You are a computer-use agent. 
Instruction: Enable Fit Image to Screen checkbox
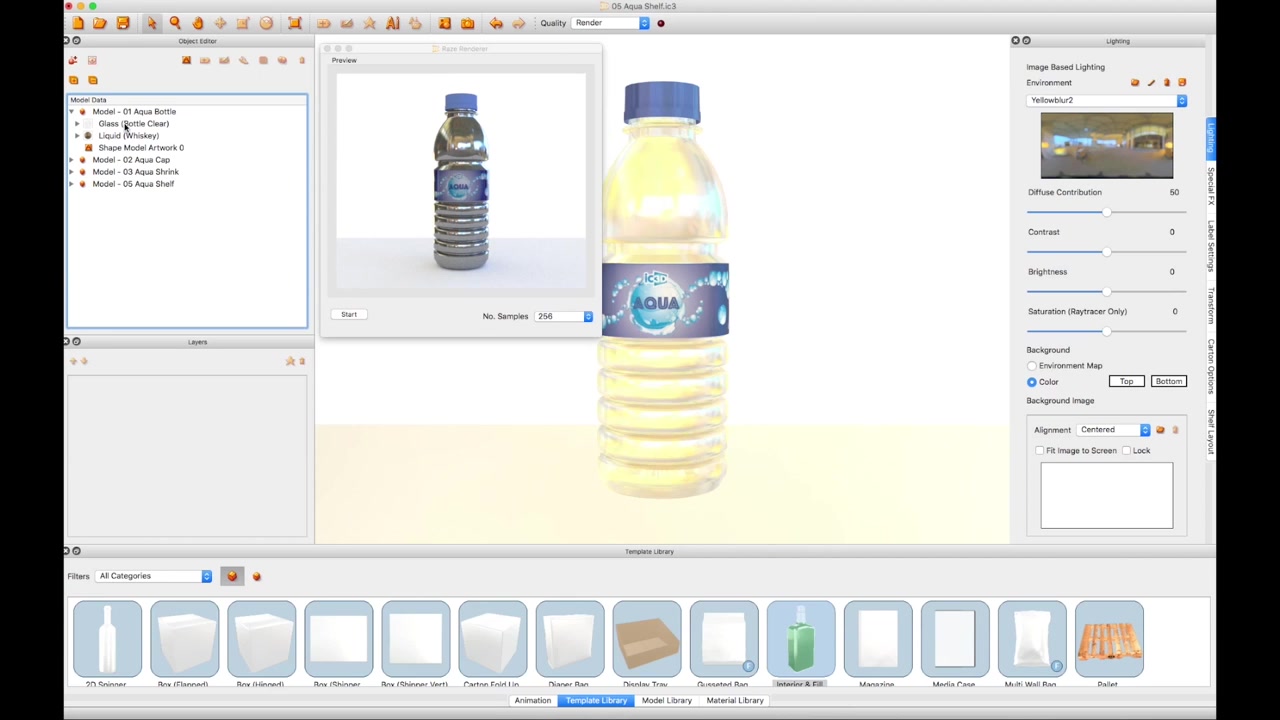click(1039, 451)
